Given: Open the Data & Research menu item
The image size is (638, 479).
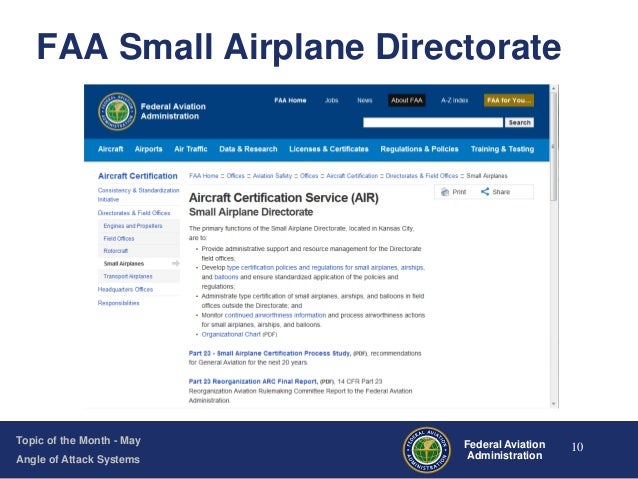Looking at the screenshot, I should [x=248, y=149].
